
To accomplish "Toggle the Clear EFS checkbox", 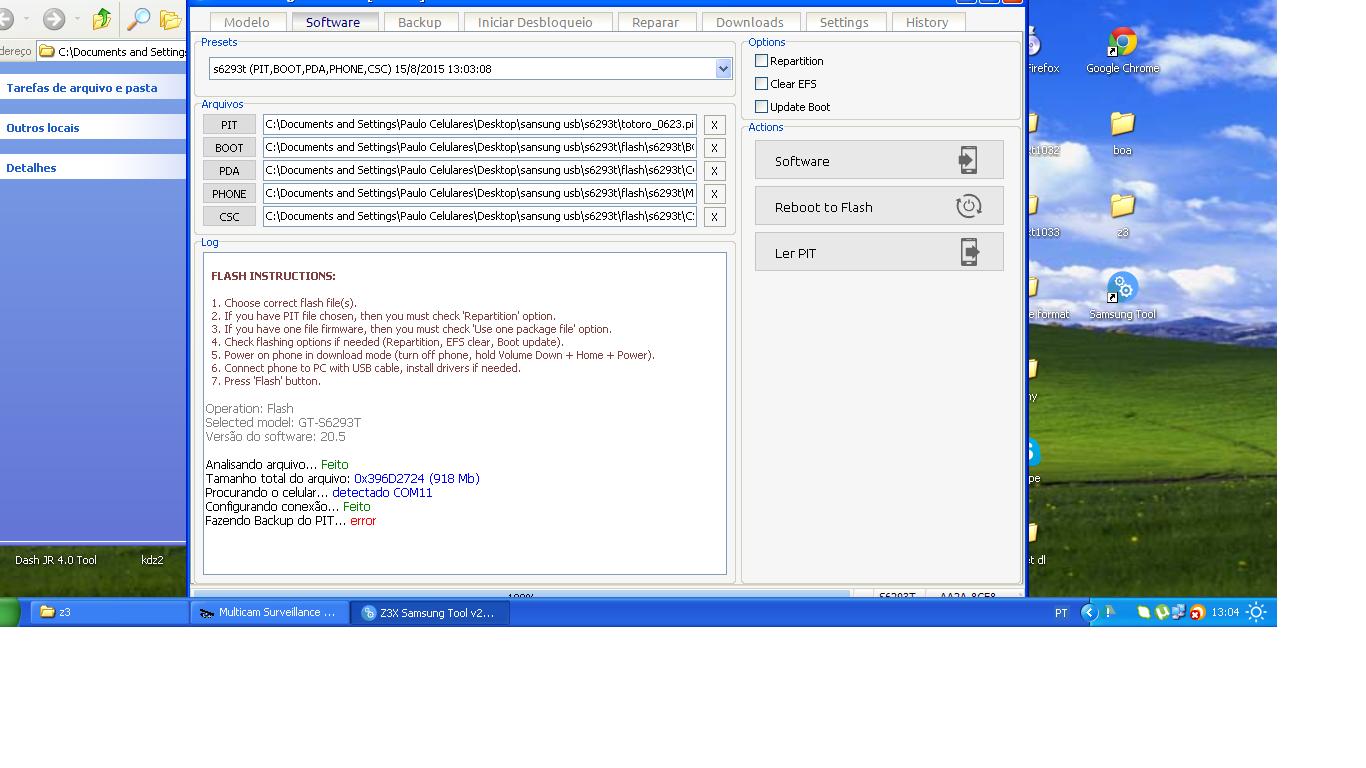I will (x=761, y=84).
